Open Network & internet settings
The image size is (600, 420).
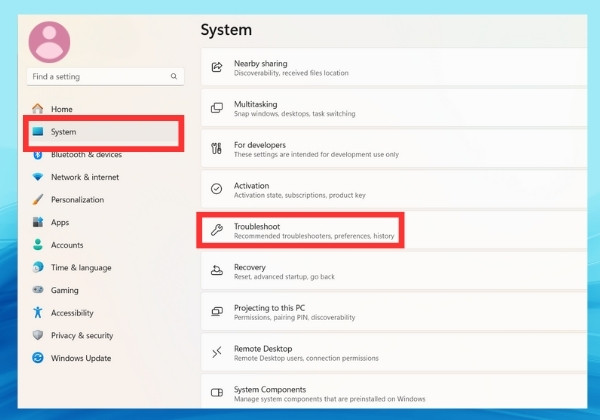[103, 177]
